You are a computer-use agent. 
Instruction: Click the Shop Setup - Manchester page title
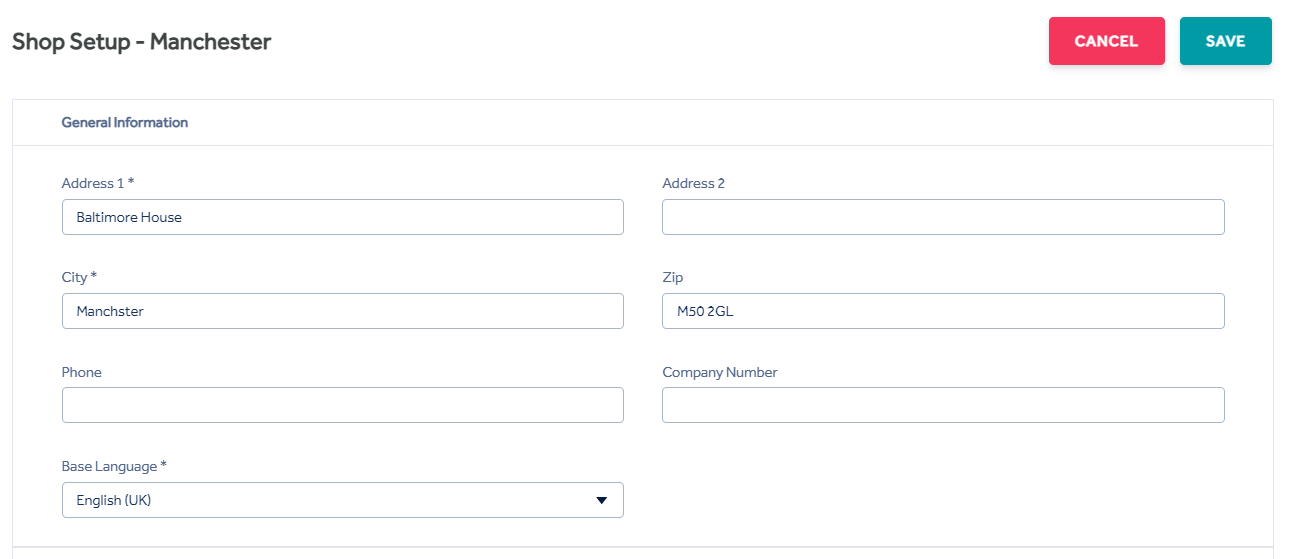(141, 42)
